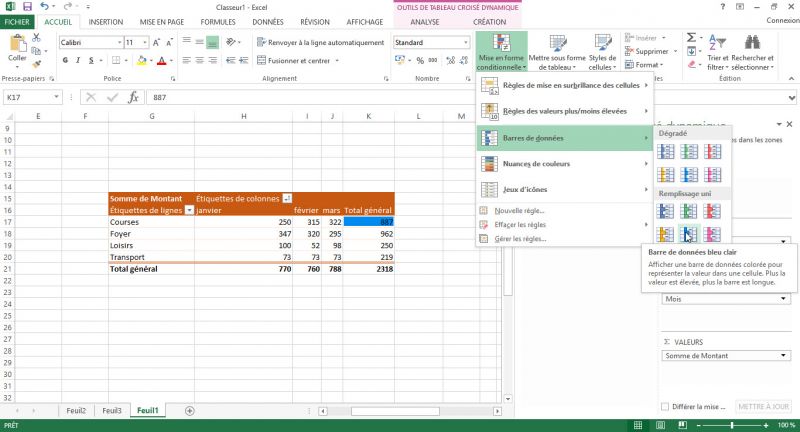Open Jeux d'icônes submenu
The height and width of the screenshot is (432, 800).
tap(564, 189)
